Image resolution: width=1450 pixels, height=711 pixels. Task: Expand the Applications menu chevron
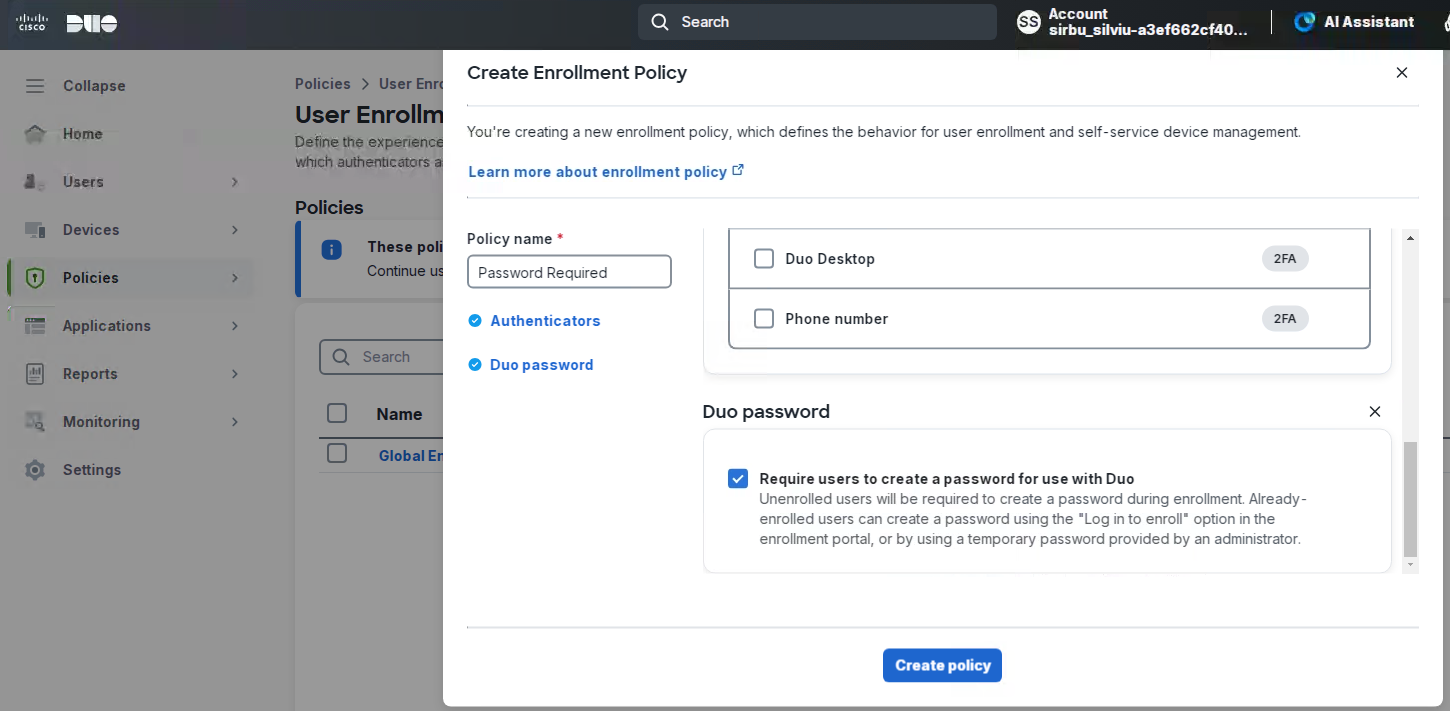coord(235,326)
